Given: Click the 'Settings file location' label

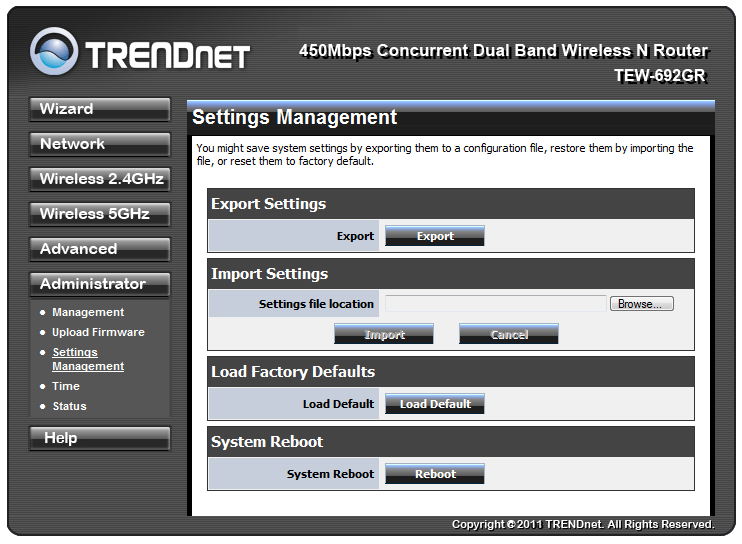Looking at the screenshot, I should 316,304.
